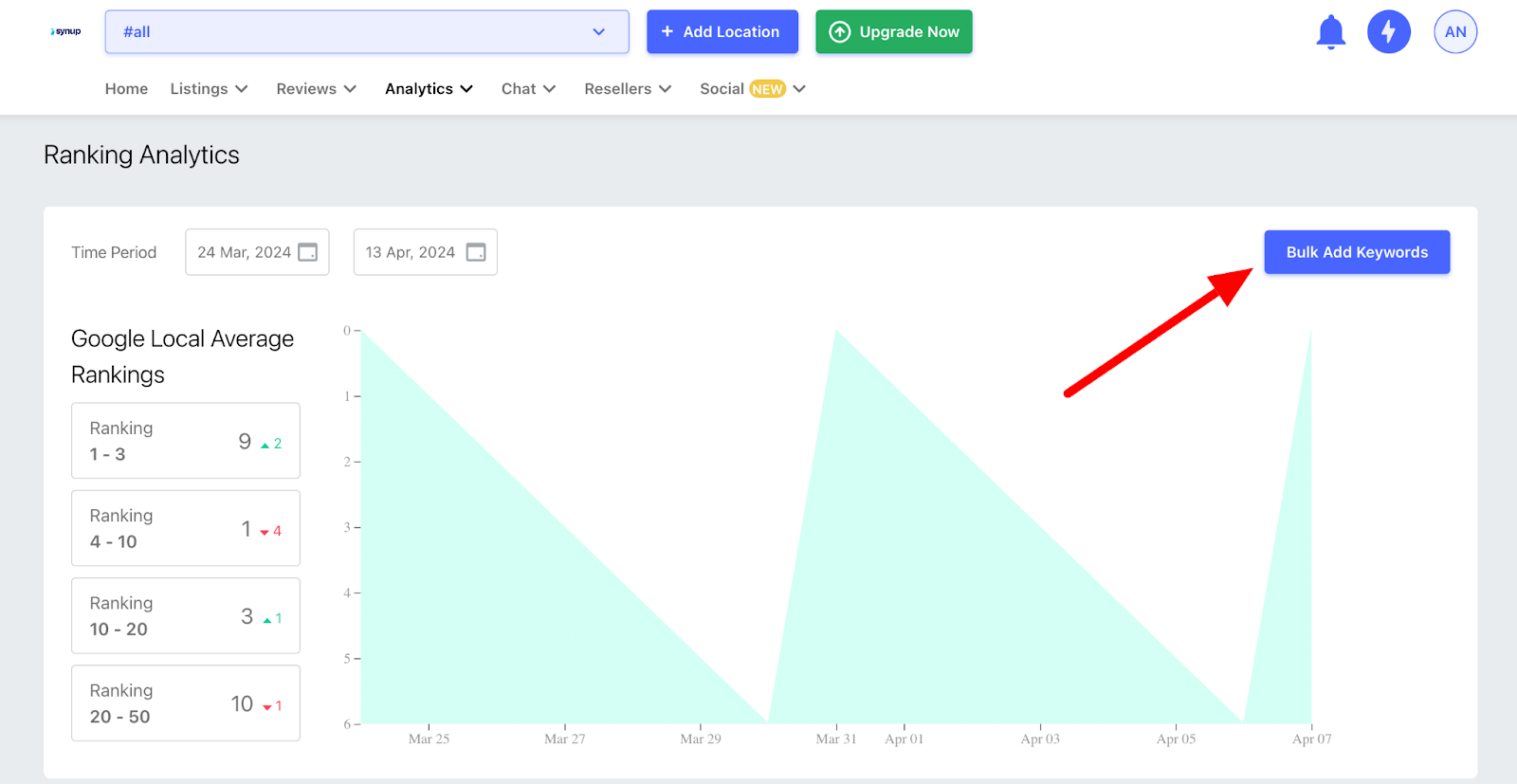
Task: Click the Apr 03 axis label
Action: pyautogui.click(x=1040, y=739)
